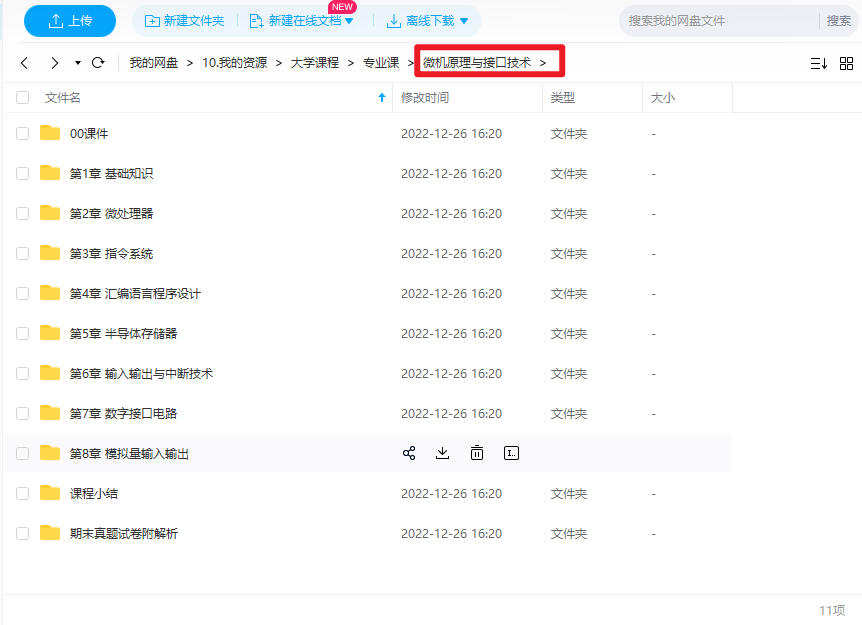
Task: Open folder name 第7章 数字接口电路
Action: 124,413
